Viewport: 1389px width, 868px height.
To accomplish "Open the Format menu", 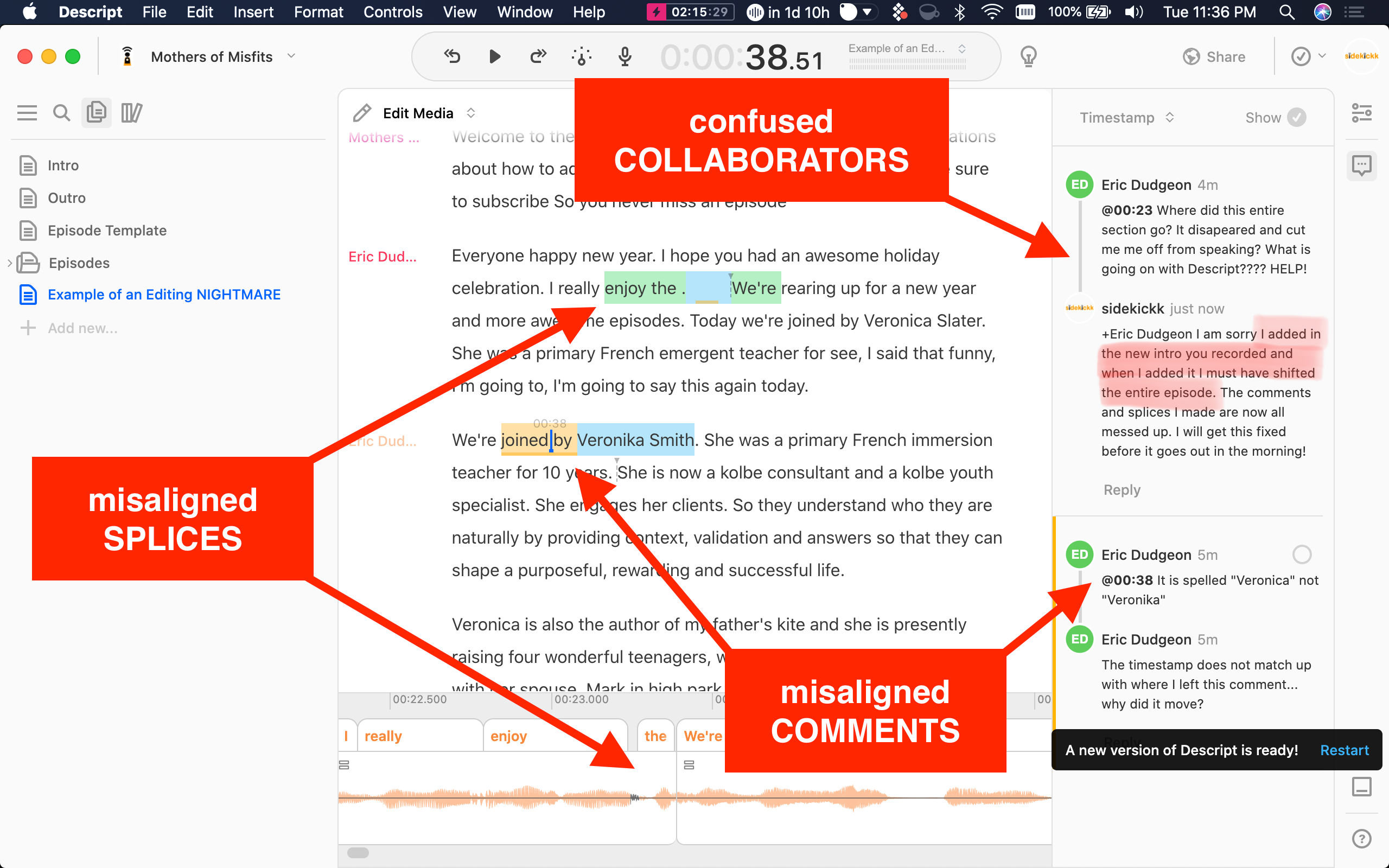I will tap(318, 12).
